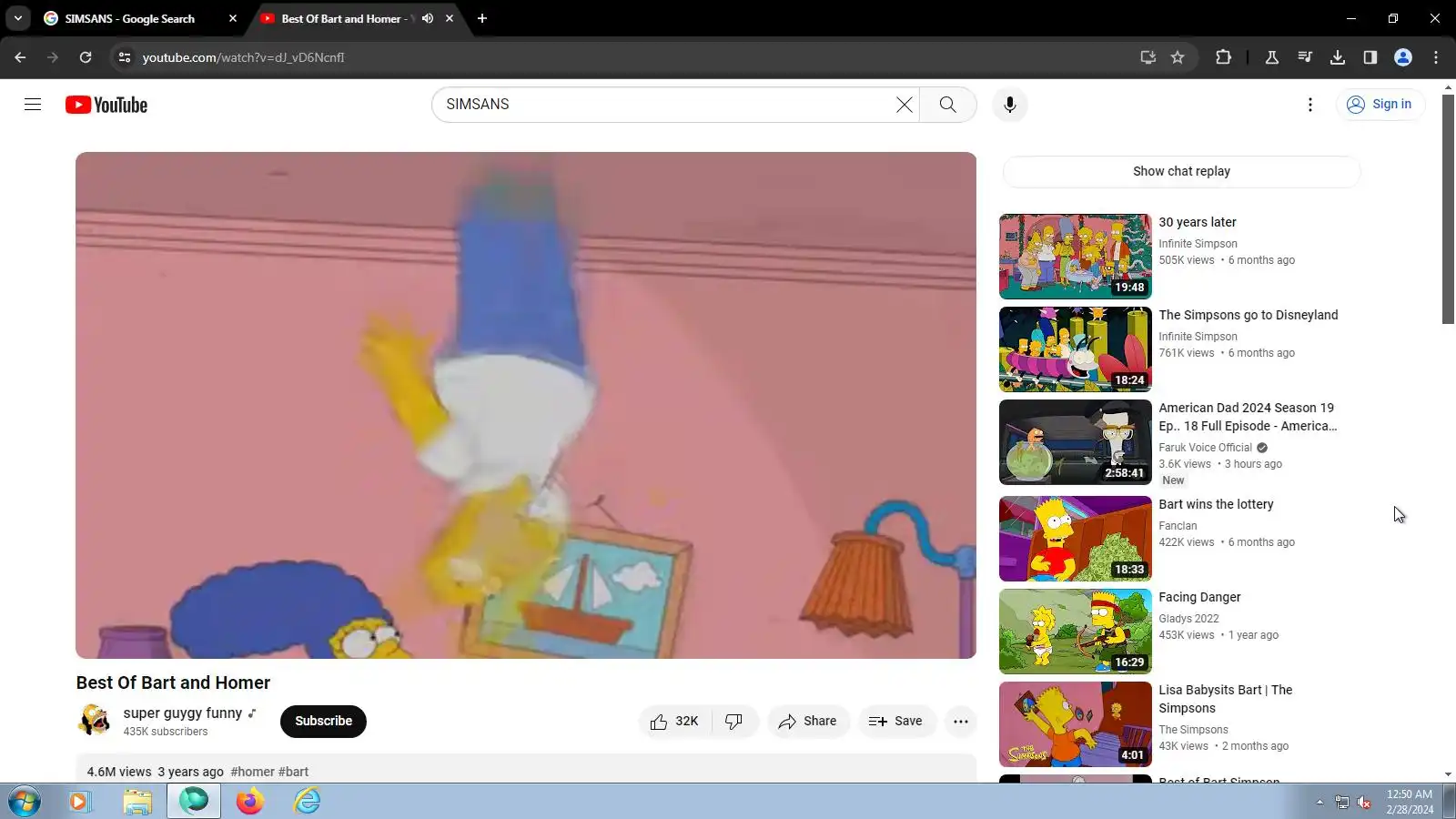This screenshot has width=1456, height=819.
Task: Mute tab via speaker icon
Action: click(x=428, y=18)
